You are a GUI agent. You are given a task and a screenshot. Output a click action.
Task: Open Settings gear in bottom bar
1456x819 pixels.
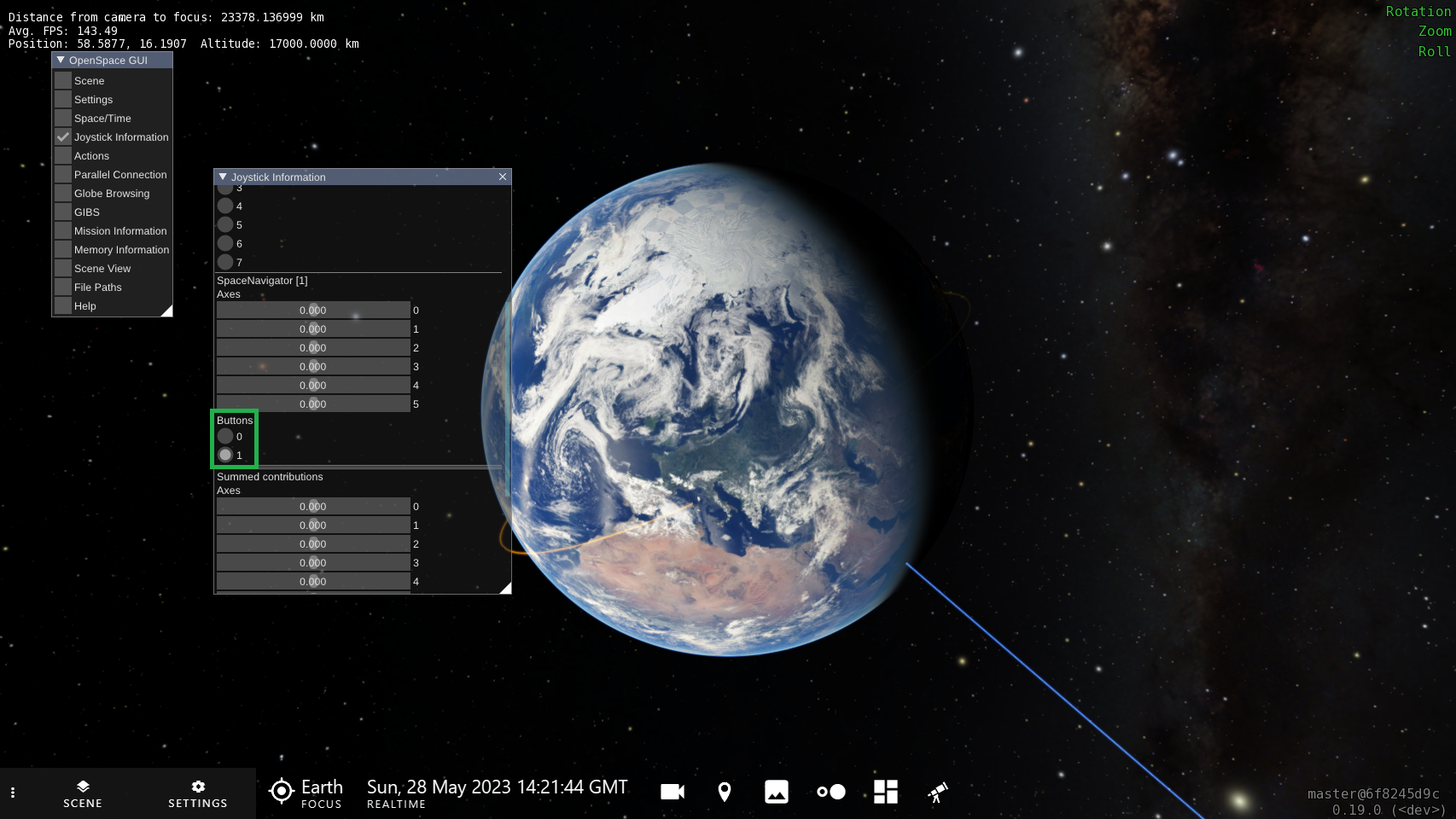click(x=198, y=793)
